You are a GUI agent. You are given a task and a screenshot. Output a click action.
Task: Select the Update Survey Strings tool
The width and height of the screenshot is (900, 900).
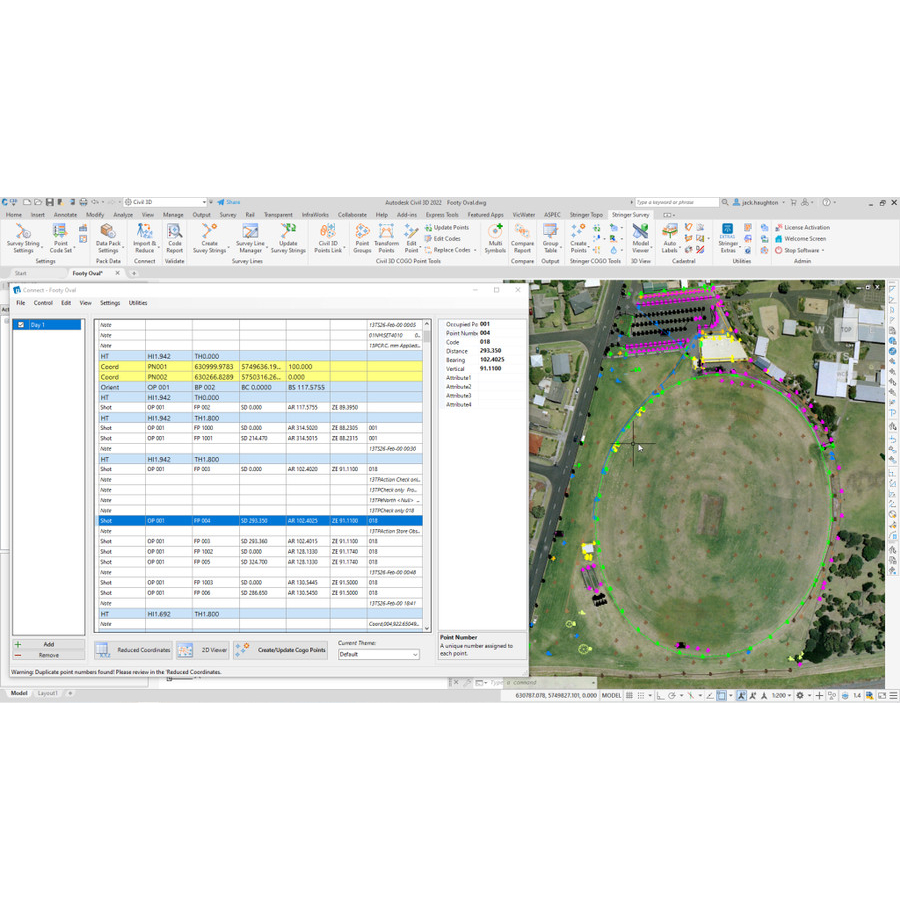tap(288, 238)
